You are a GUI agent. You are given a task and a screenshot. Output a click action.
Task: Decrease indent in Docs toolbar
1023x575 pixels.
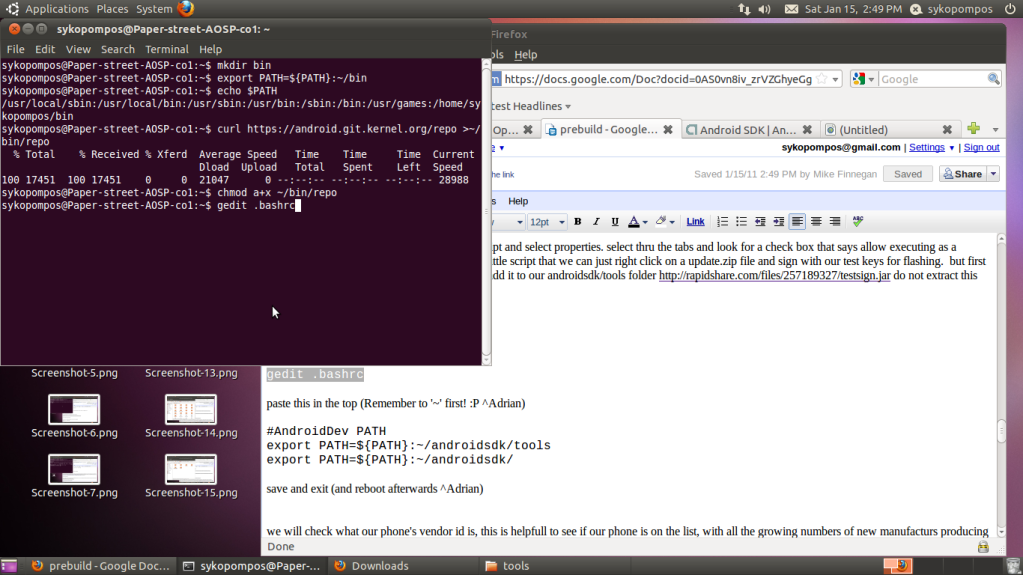760,222
